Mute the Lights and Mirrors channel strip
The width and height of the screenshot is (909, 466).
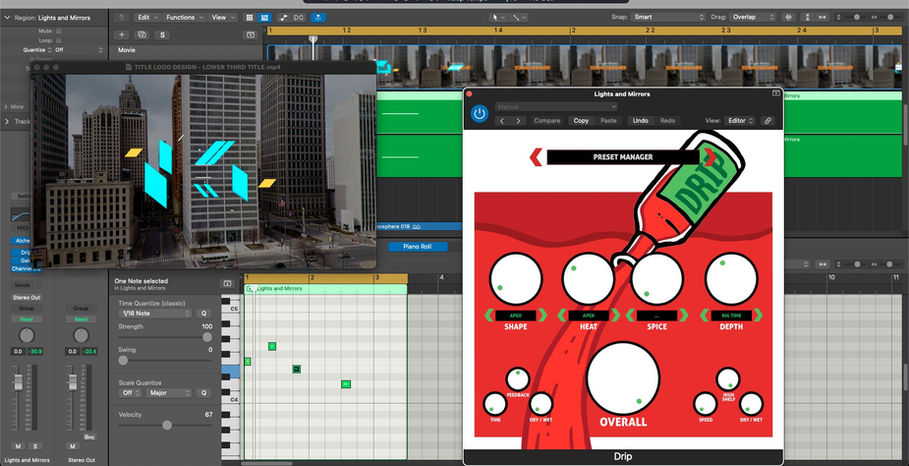click(18, 446)
